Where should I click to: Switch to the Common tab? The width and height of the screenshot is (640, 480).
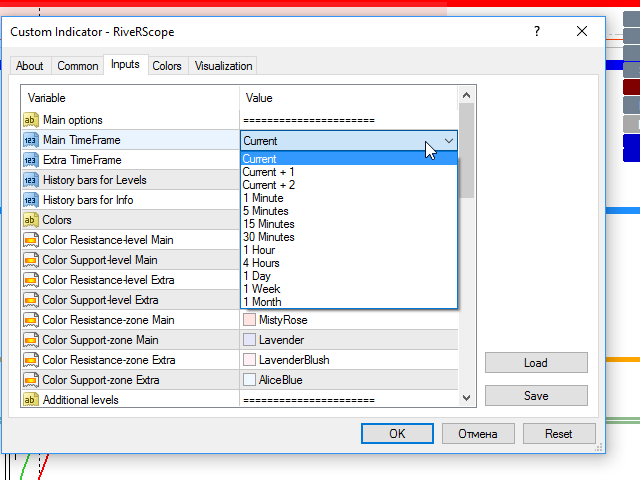(78, 66)
